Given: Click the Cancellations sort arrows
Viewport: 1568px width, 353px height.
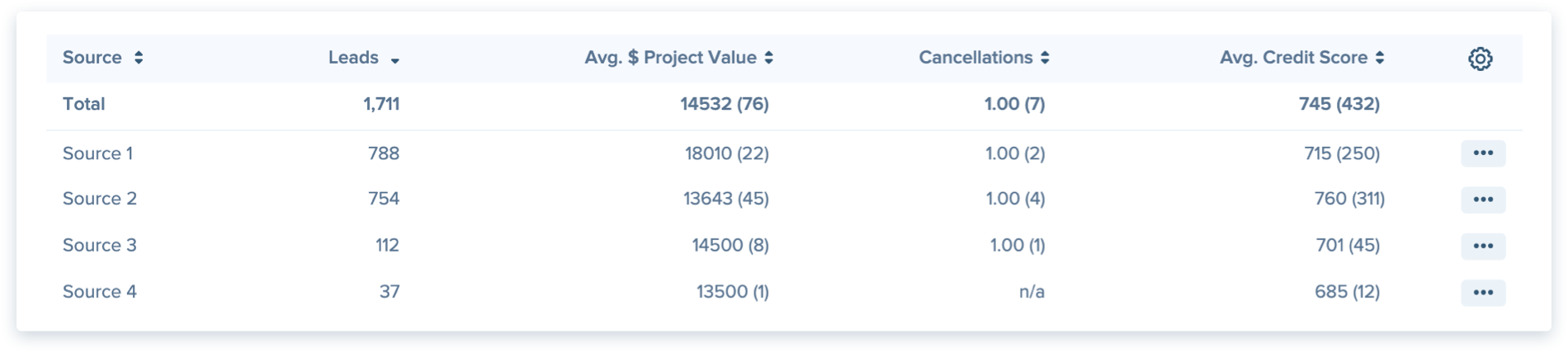Looking at the screenshot, I should (x=1045, y=58).
